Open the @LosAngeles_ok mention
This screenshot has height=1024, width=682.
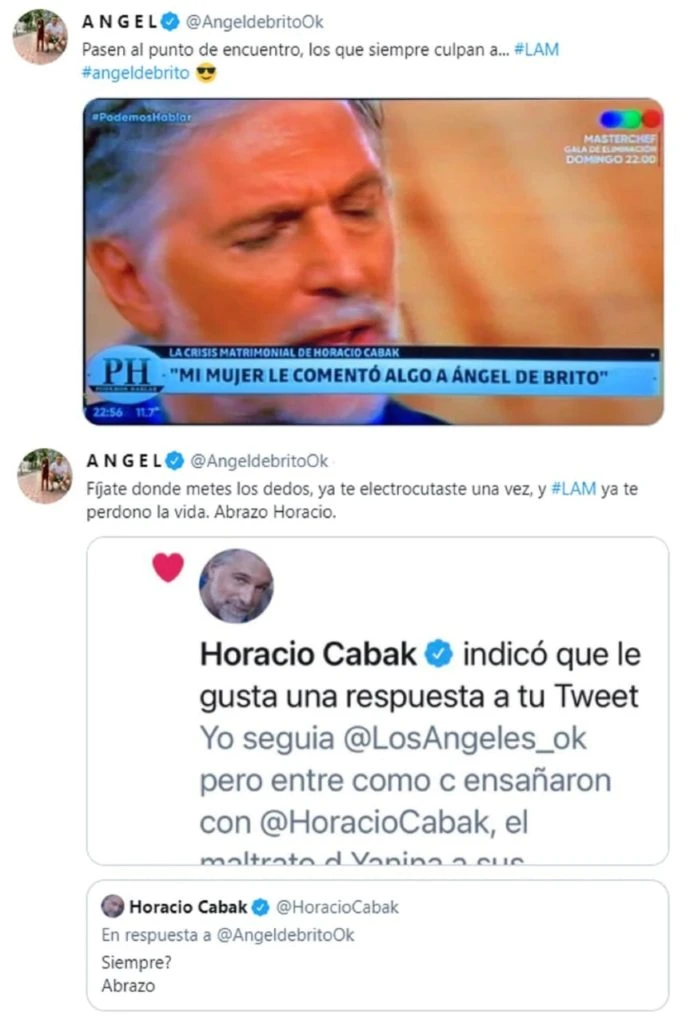click(x=464, y=738)
